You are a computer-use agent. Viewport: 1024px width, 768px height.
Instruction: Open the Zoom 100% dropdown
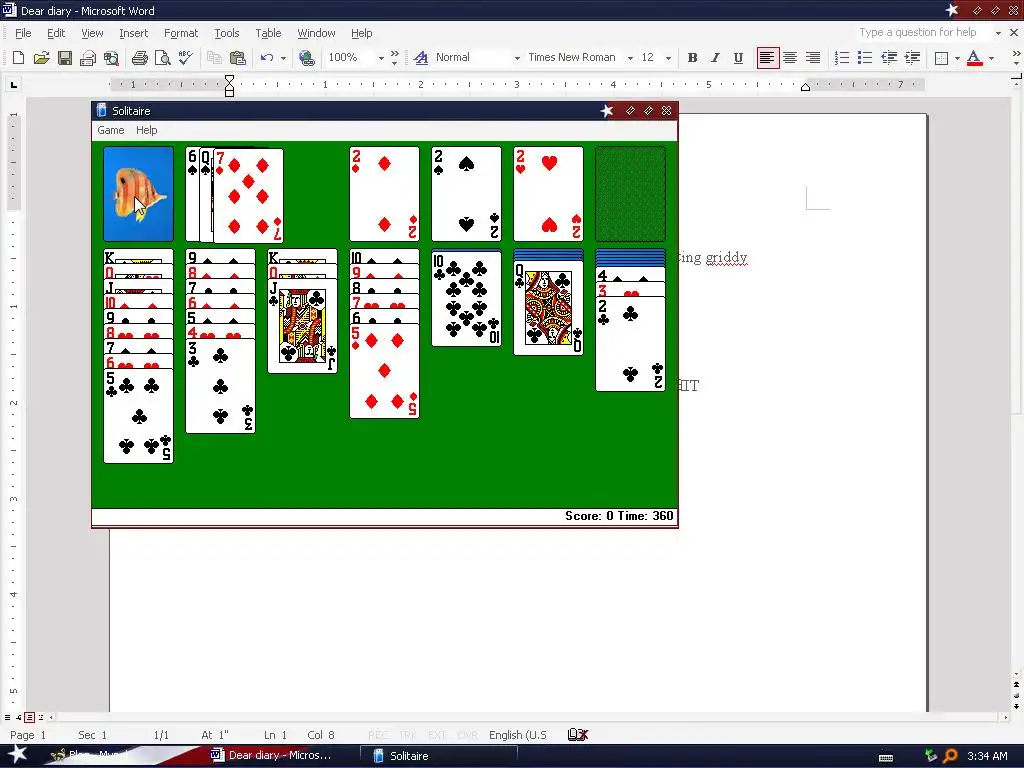381,57
